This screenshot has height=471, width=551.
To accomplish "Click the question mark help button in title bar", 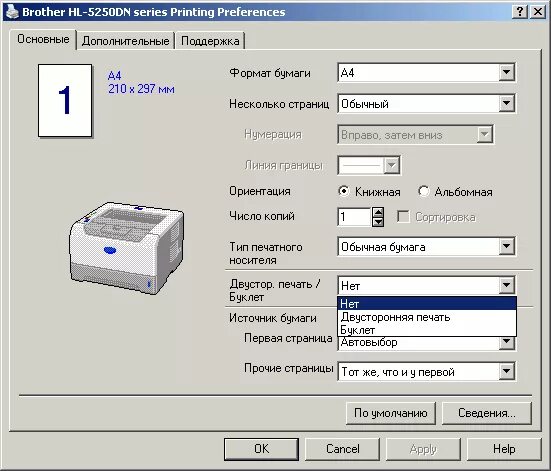I will 520,12.
